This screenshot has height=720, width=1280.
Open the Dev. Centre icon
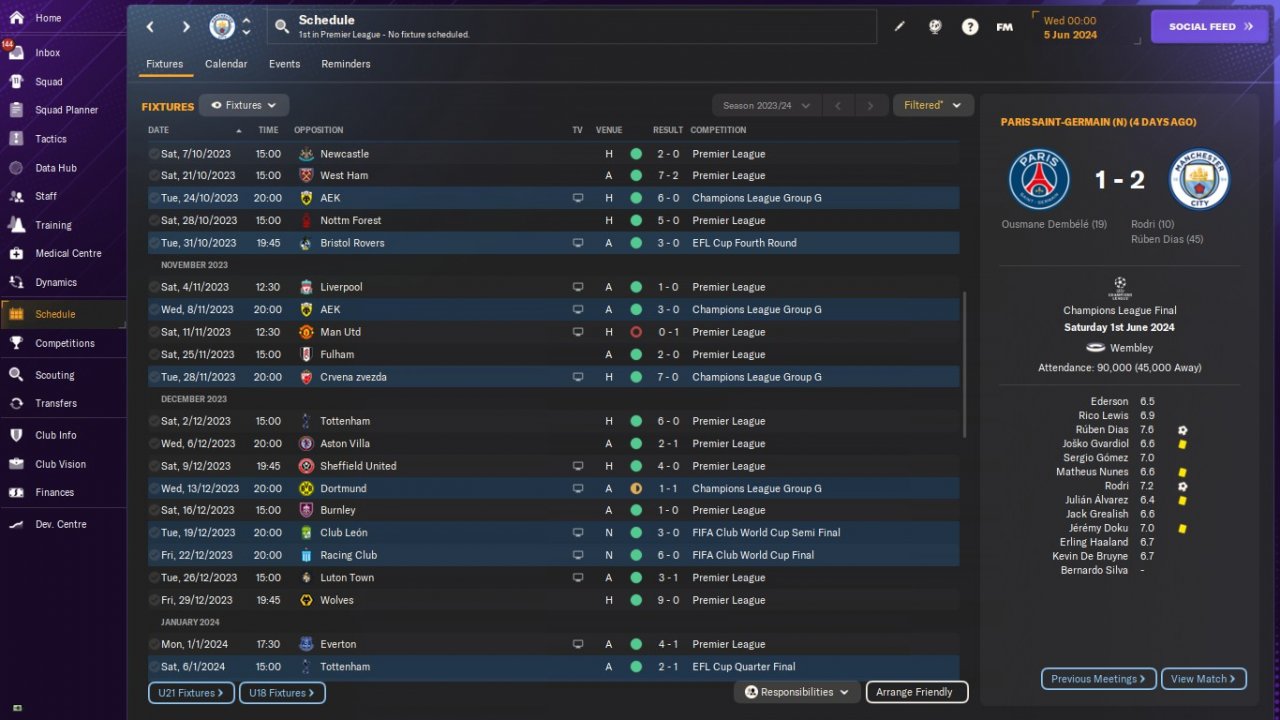(16, 524)
